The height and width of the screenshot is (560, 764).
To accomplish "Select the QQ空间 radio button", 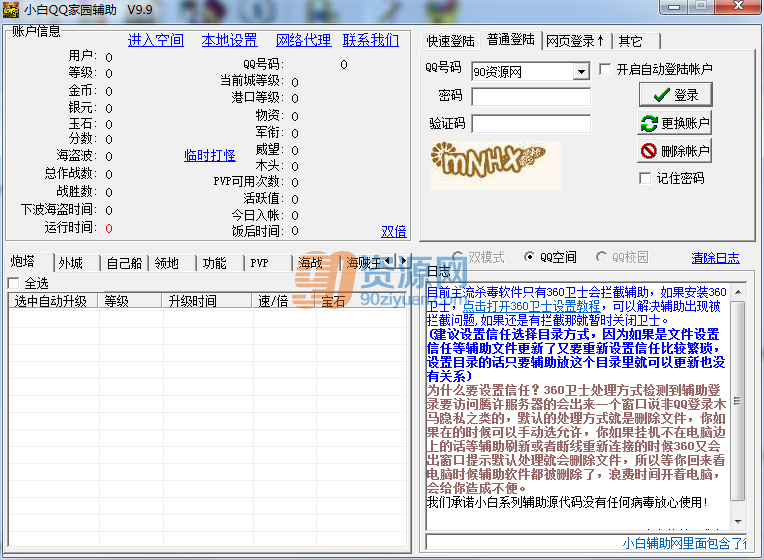I will click(x=529, y=256).
